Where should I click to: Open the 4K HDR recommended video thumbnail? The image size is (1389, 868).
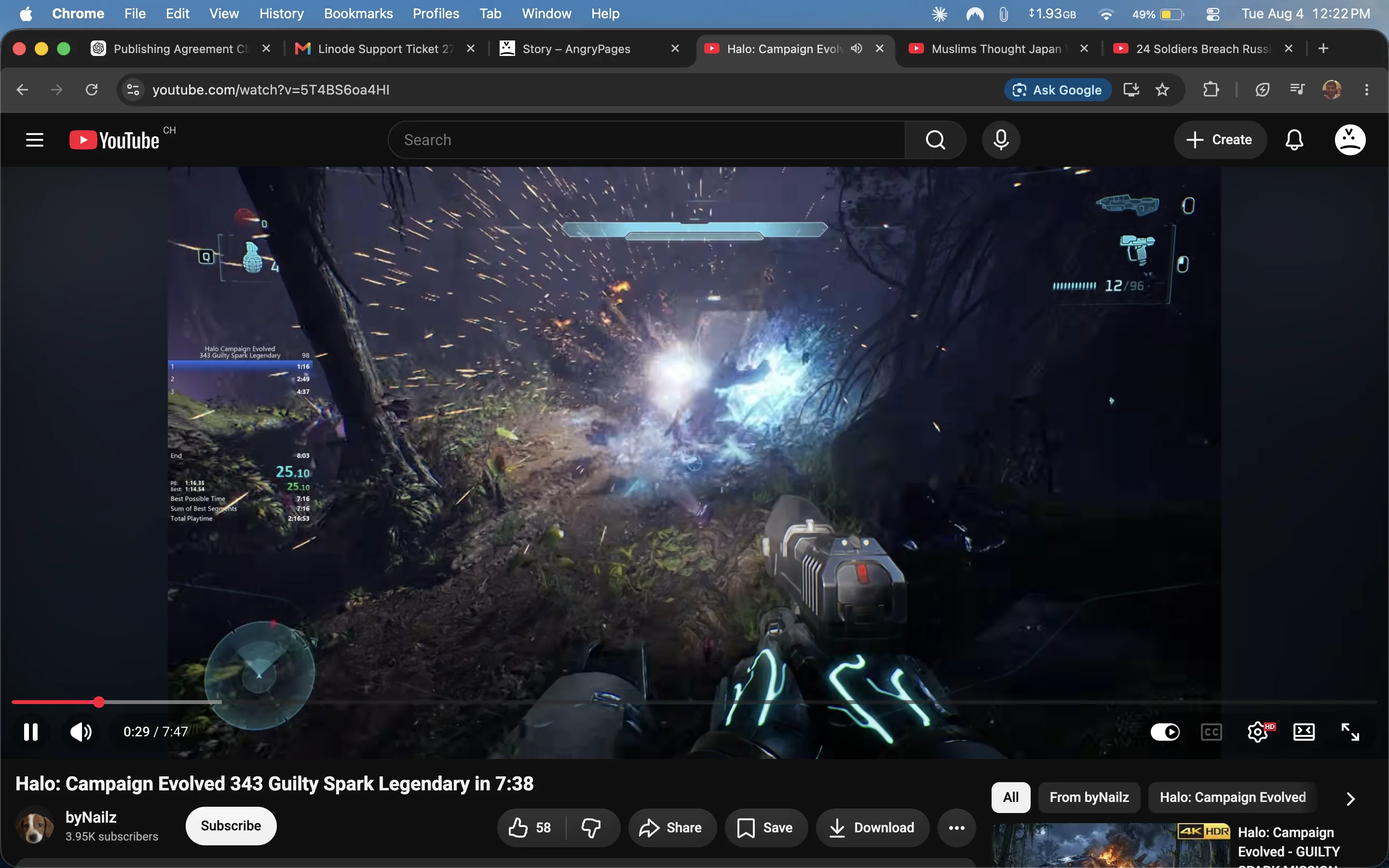point(1111,846)
